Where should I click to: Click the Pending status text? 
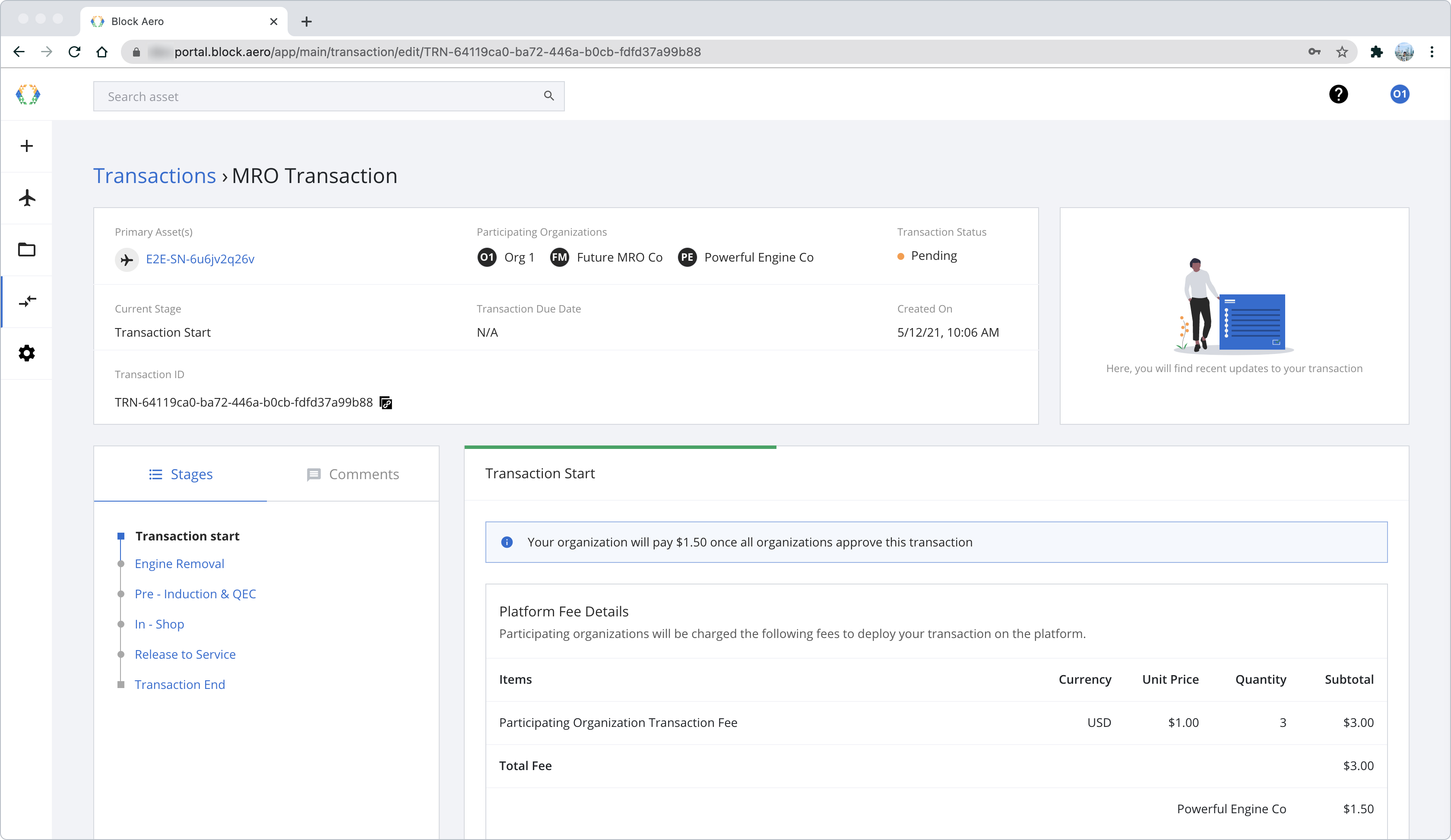(934, 256)
